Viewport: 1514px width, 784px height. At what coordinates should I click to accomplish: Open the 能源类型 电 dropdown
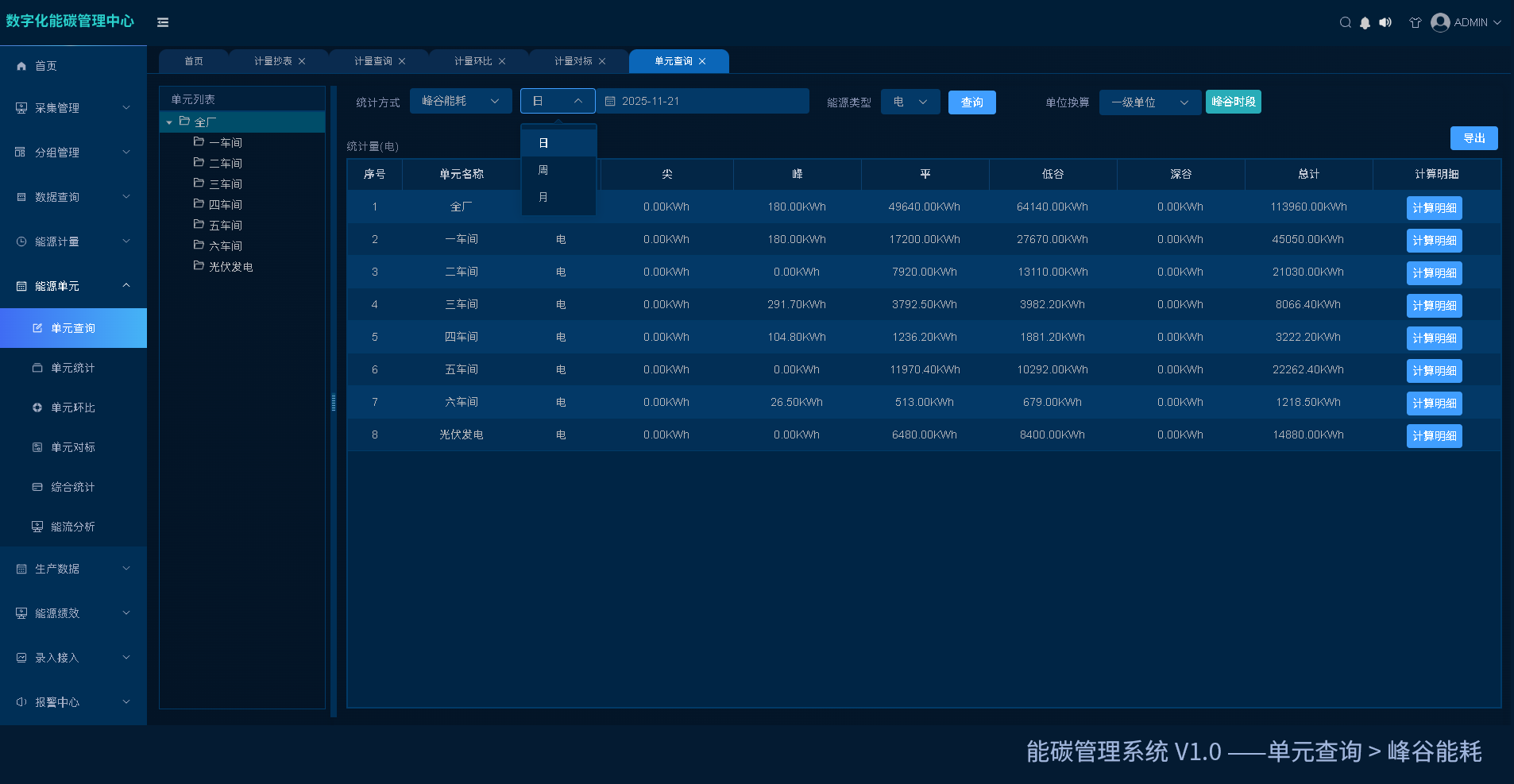(x=910, y=102)
